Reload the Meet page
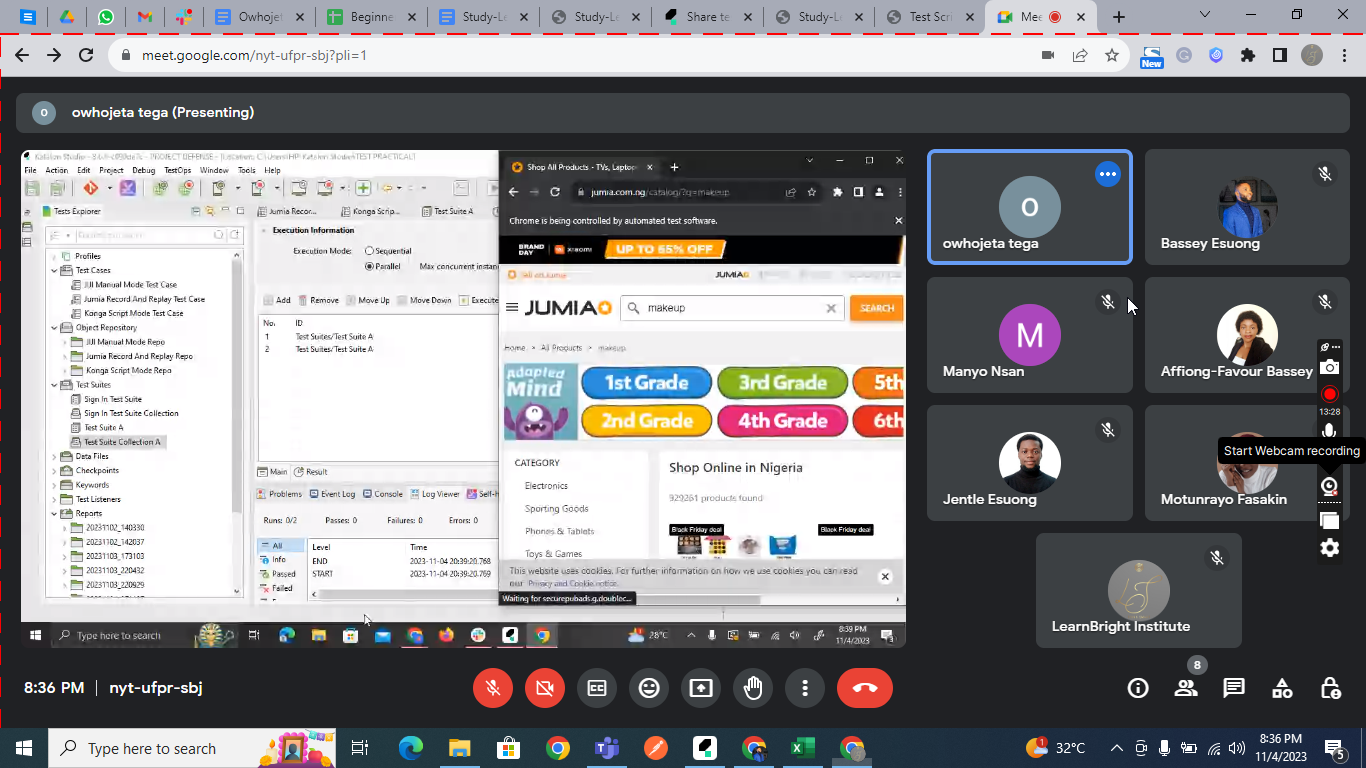 pos(87,55)
